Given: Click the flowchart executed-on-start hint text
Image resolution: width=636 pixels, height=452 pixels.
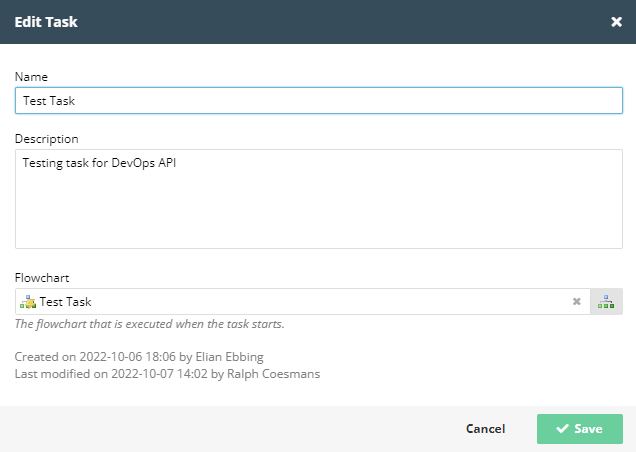Looking at the screenshot, I should (150, 324).
